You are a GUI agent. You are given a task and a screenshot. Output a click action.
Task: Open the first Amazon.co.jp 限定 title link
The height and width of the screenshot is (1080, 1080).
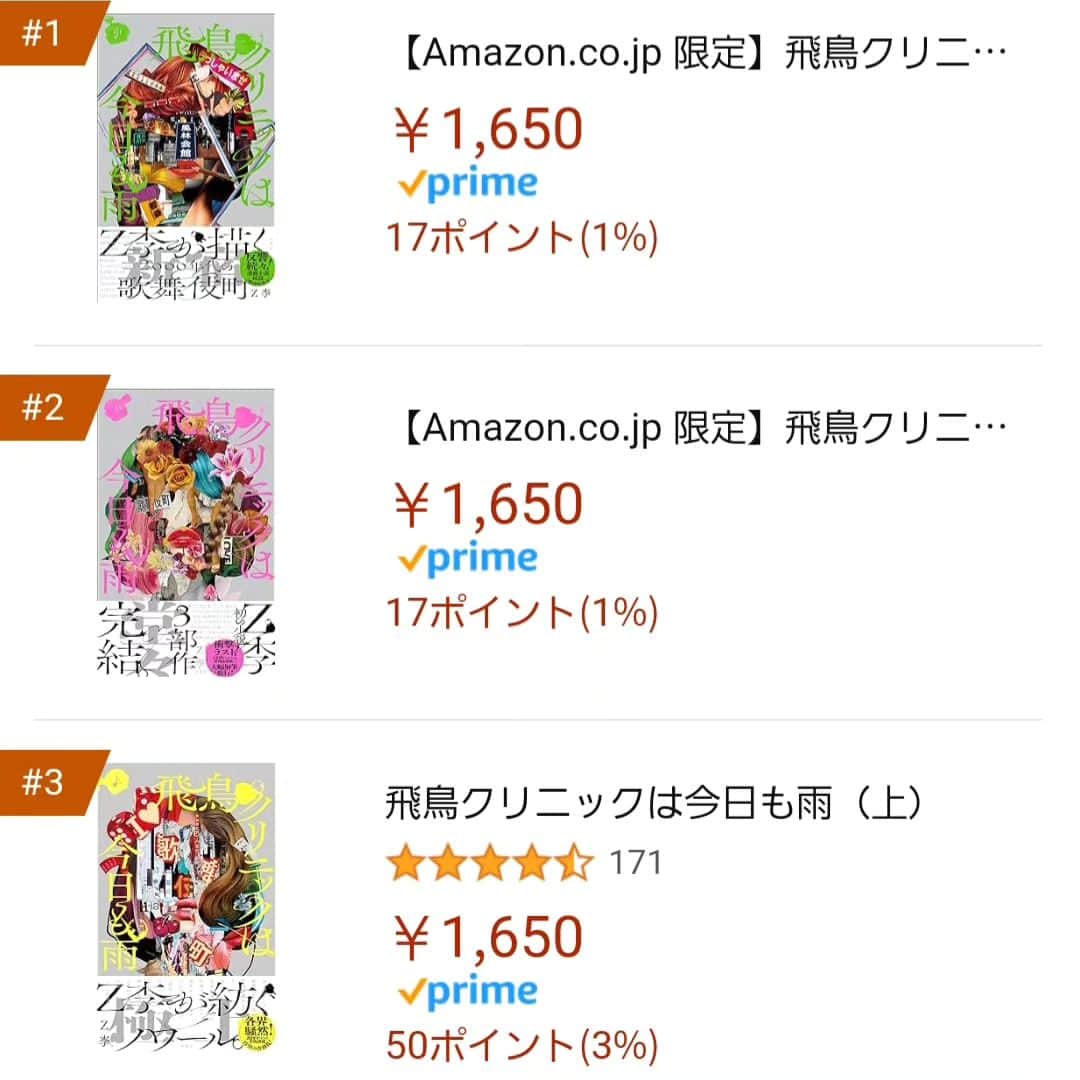tap(703, 54)
